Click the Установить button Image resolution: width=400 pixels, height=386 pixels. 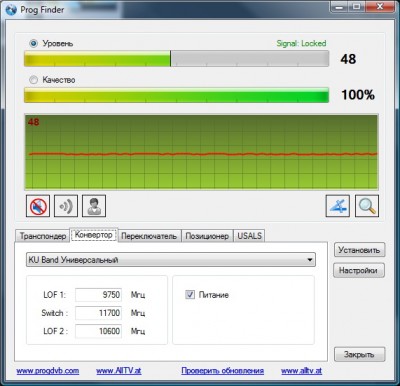click(x=359, y=250)
